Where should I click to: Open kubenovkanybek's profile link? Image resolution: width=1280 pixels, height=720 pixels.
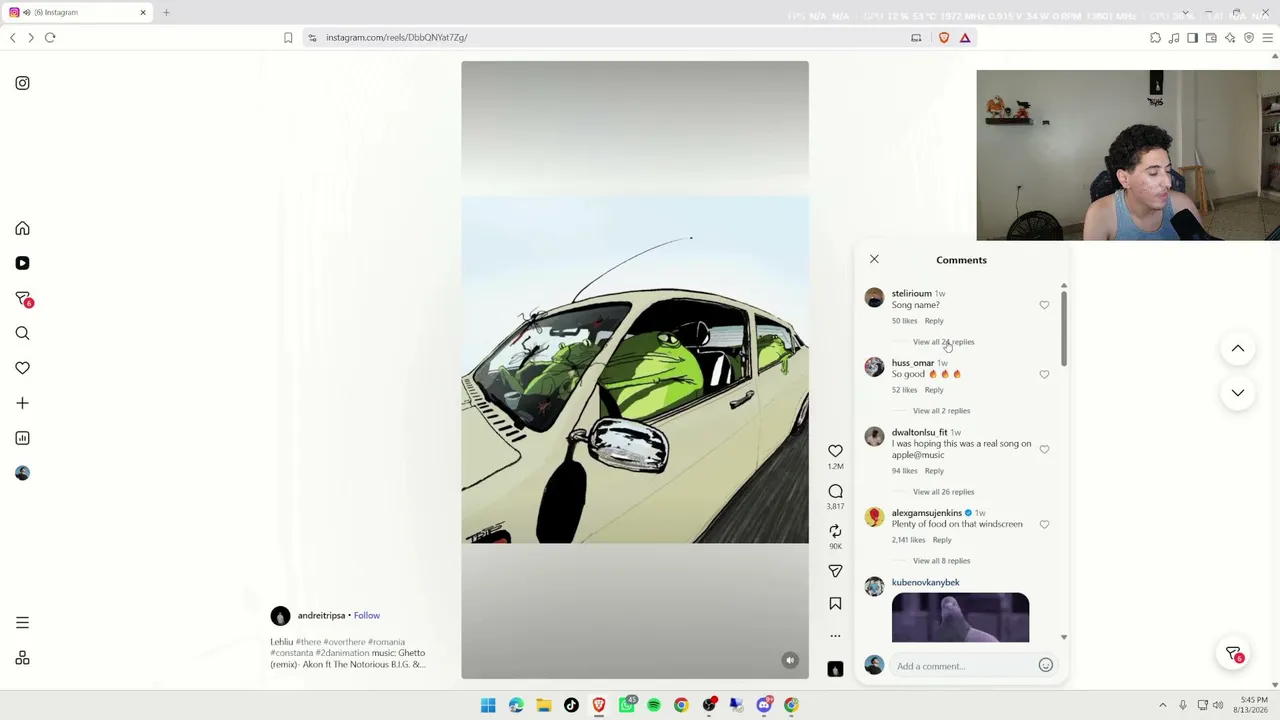925,582
